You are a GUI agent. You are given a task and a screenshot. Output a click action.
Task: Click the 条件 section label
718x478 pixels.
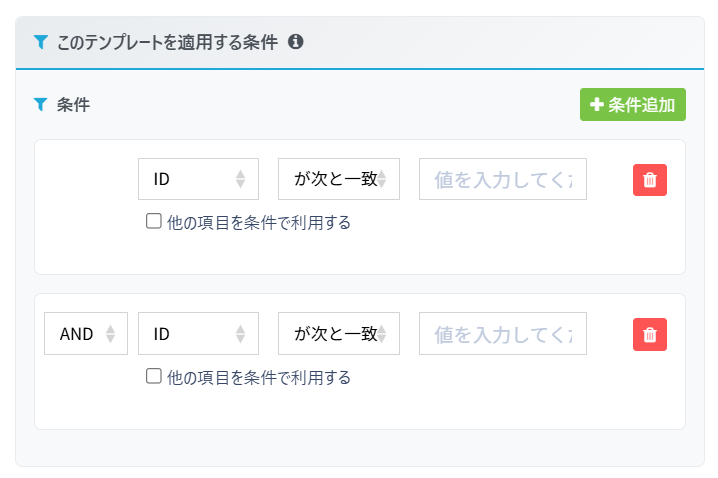[73, 104]
